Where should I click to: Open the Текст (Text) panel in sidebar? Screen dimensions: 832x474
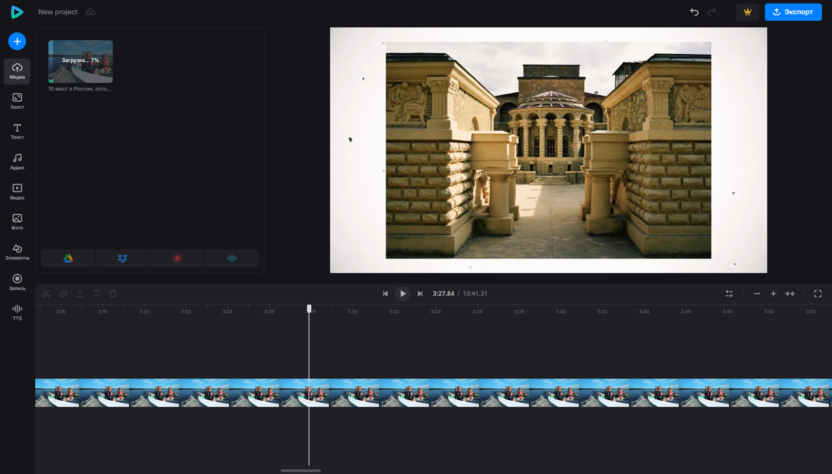pyautogui.click(x=17, y=131)
